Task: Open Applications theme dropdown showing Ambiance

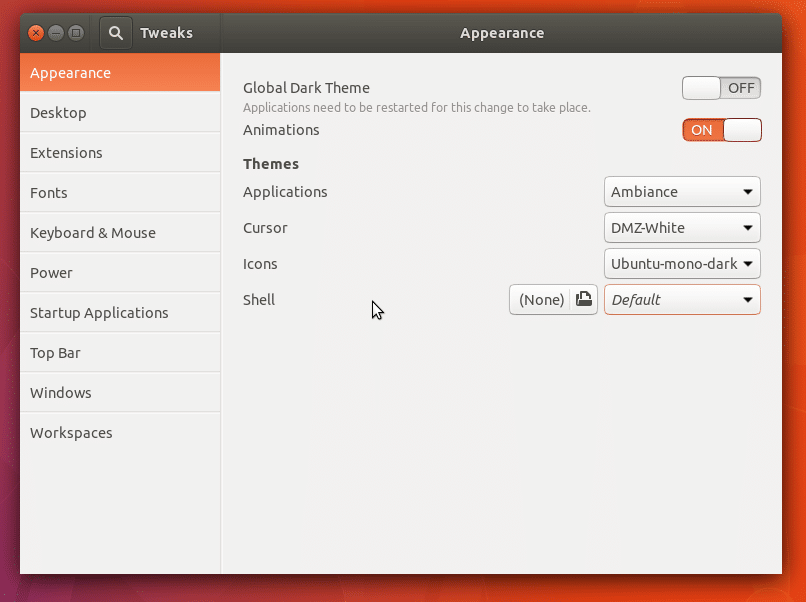Action: pyautogui.click(x=682, y=192)
